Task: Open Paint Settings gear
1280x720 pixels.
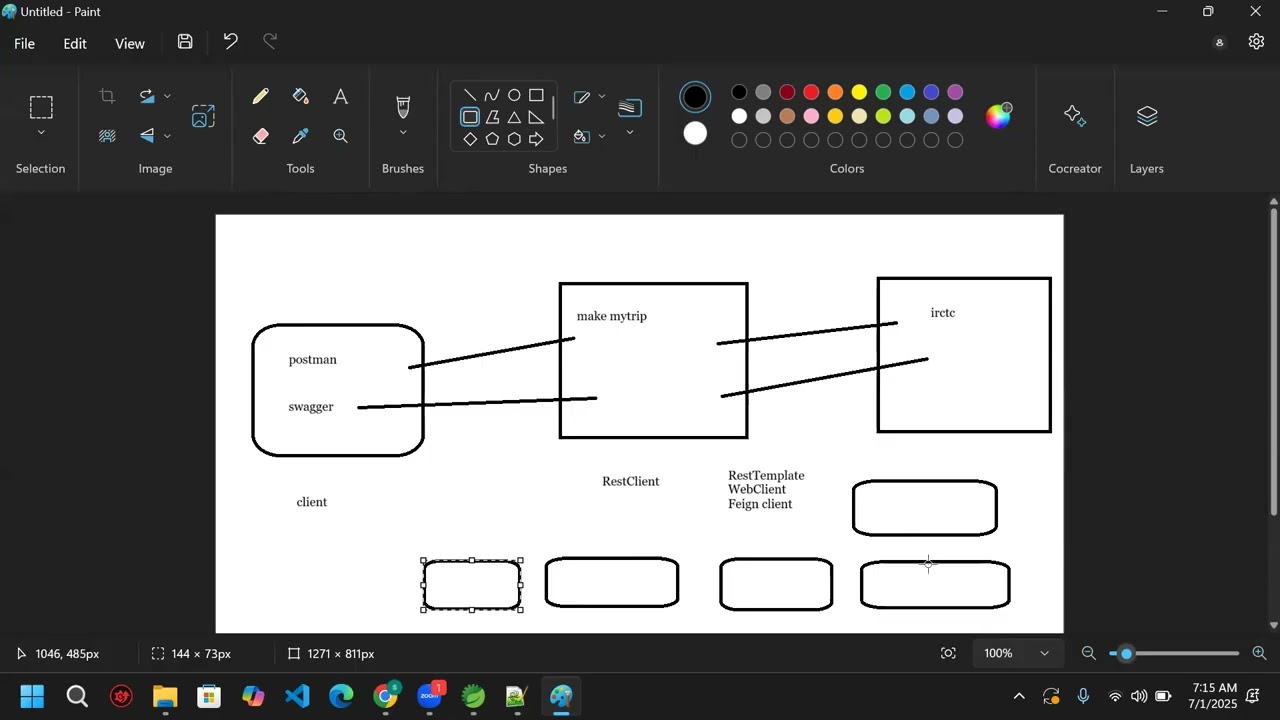Action: tap(1257, 42)
